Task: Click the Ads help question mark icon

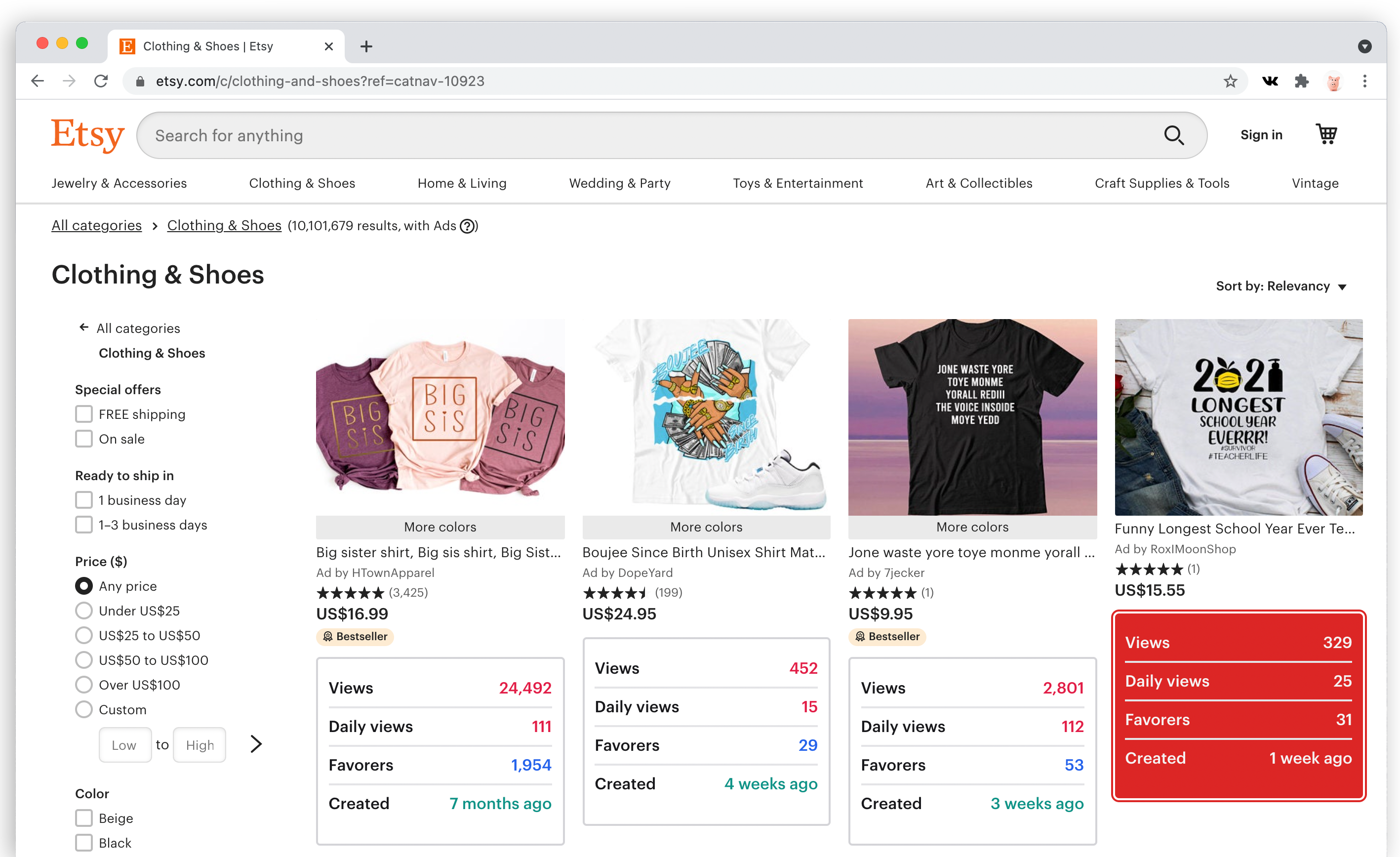Action: click(x=467, y=226)
